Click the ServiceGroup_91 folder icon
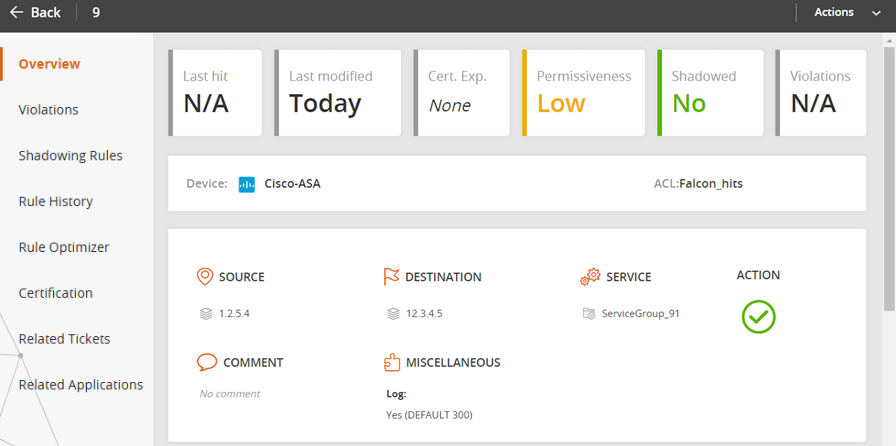This screenshot has width=896, height=446. pos(588,314)
